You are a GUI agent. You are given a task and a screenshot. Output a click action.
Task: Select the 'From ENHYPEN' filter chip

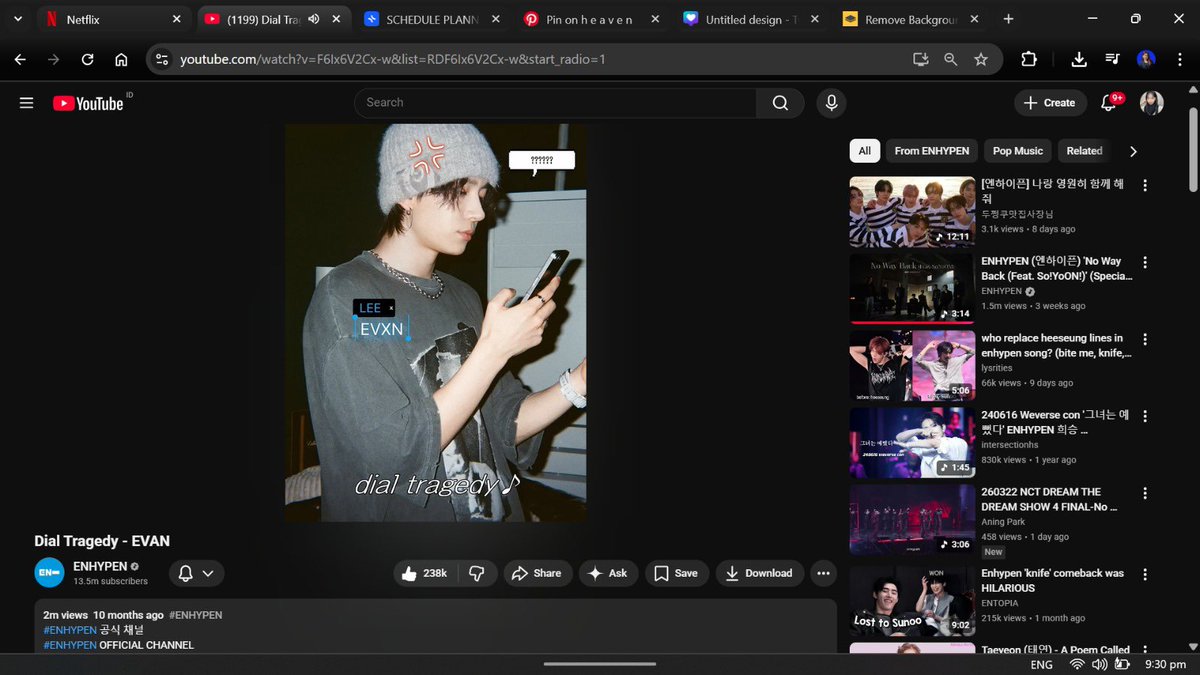coord(932,151)
